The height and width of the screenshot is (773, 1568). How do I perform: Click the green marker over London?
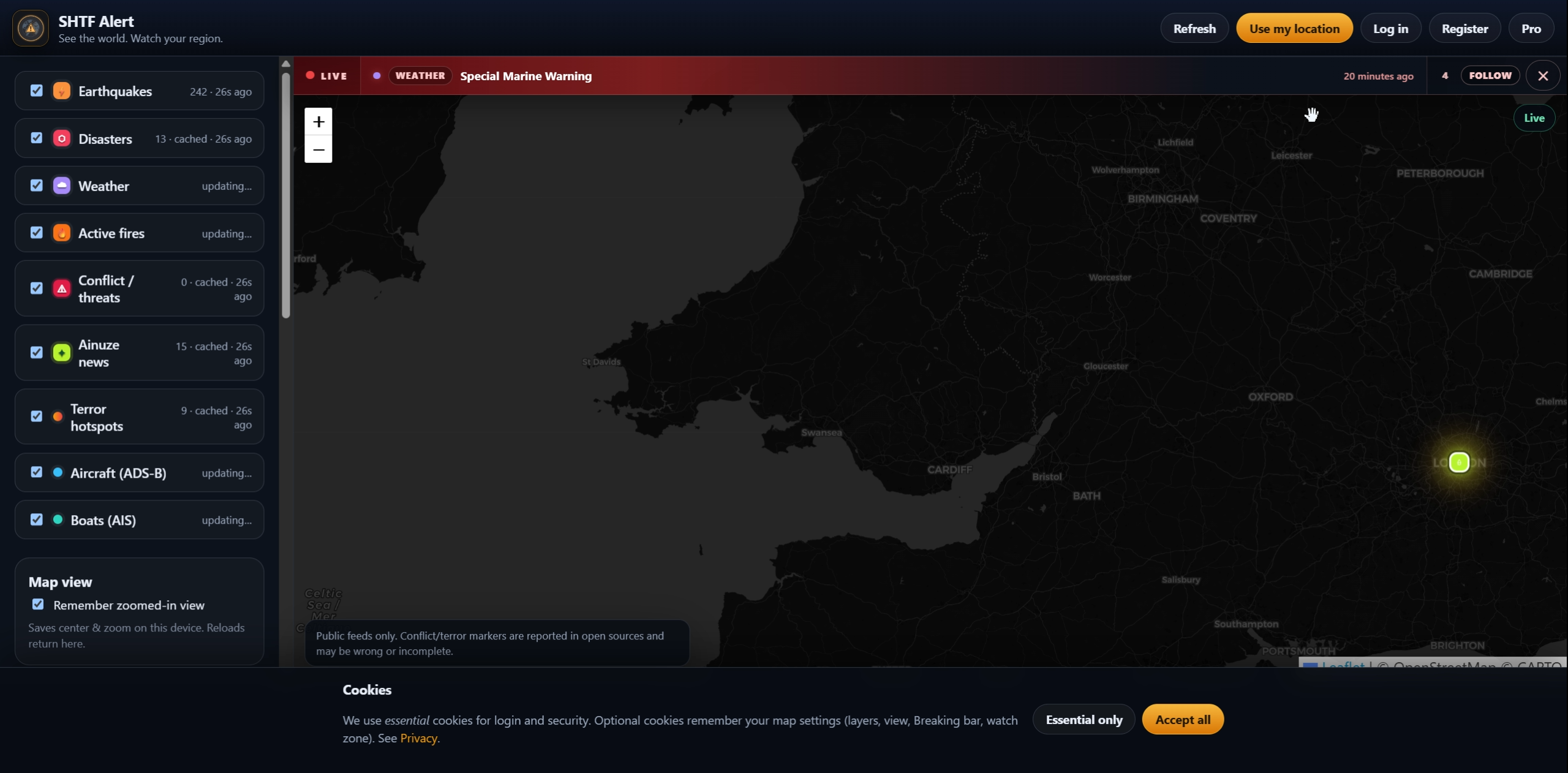[x=1459, y=462]
